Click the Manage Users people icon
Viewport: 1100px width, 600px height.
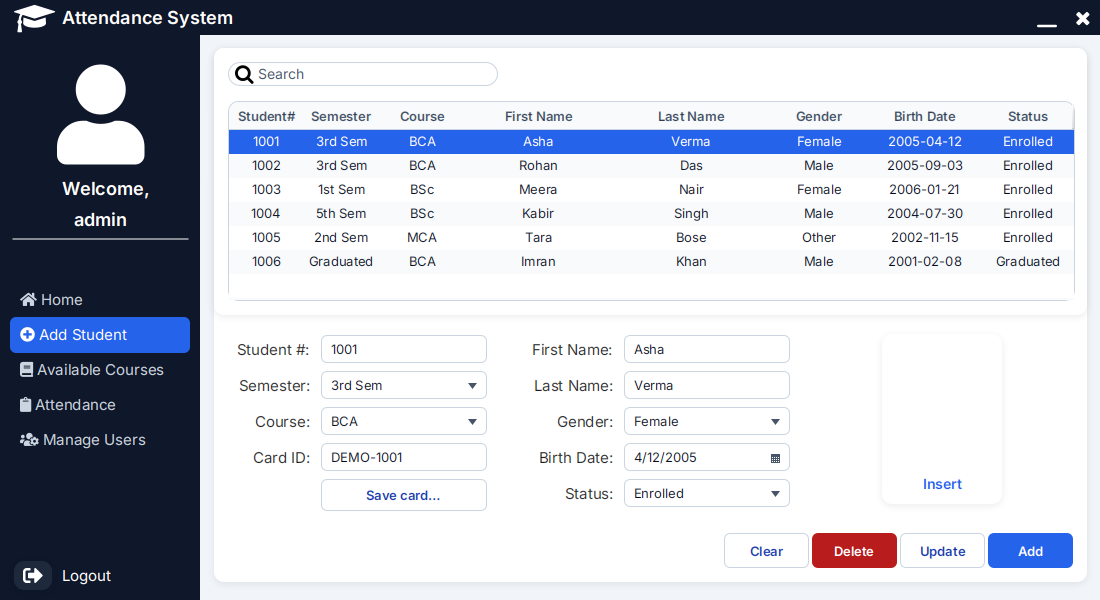pos(29,440)
